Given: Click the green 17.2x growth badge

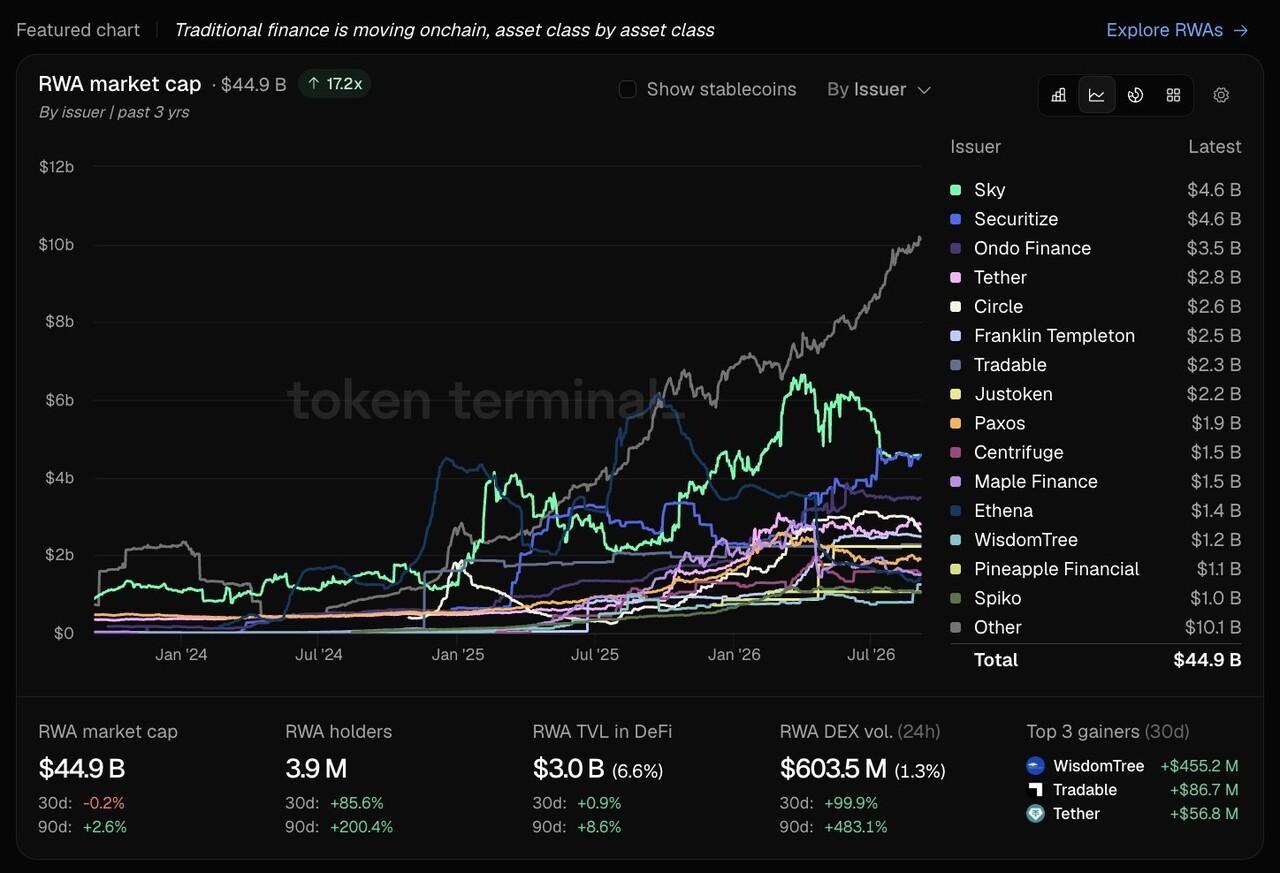Looking at the screenshot, I should tap(334, 84).
